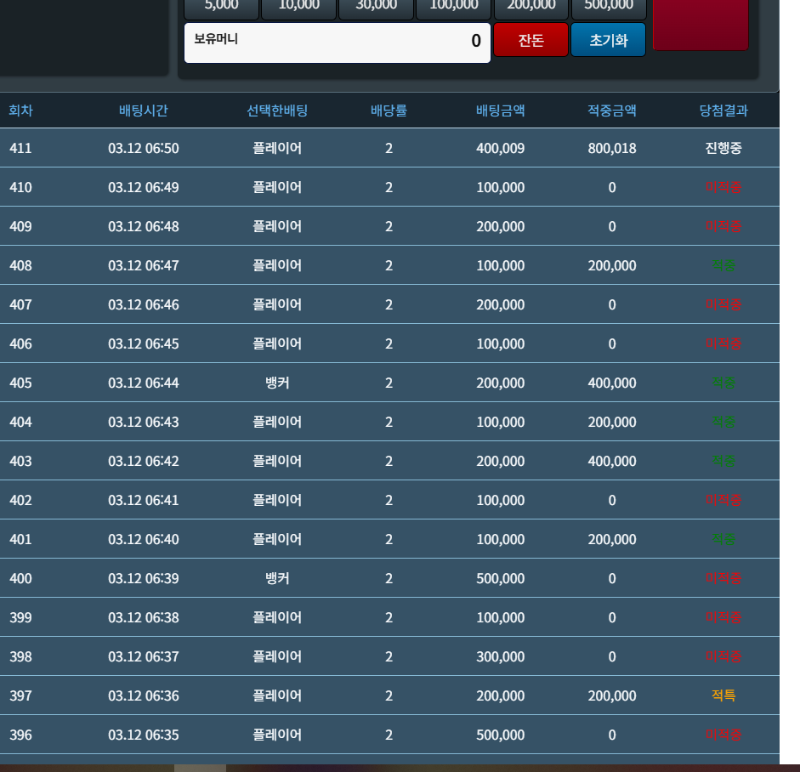Click the 회차 column header
The image size is (800, 772).
pyautogui.click(x=21, y=111)
